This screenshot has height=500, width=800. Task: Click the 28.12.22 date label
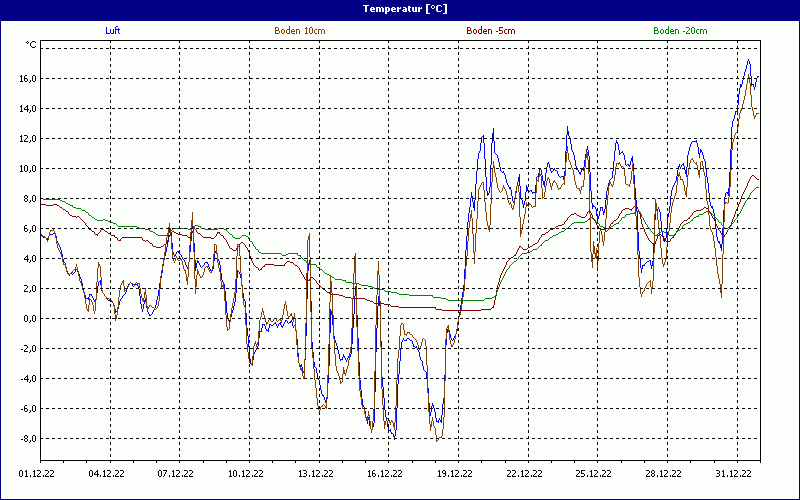click(664, 475)
